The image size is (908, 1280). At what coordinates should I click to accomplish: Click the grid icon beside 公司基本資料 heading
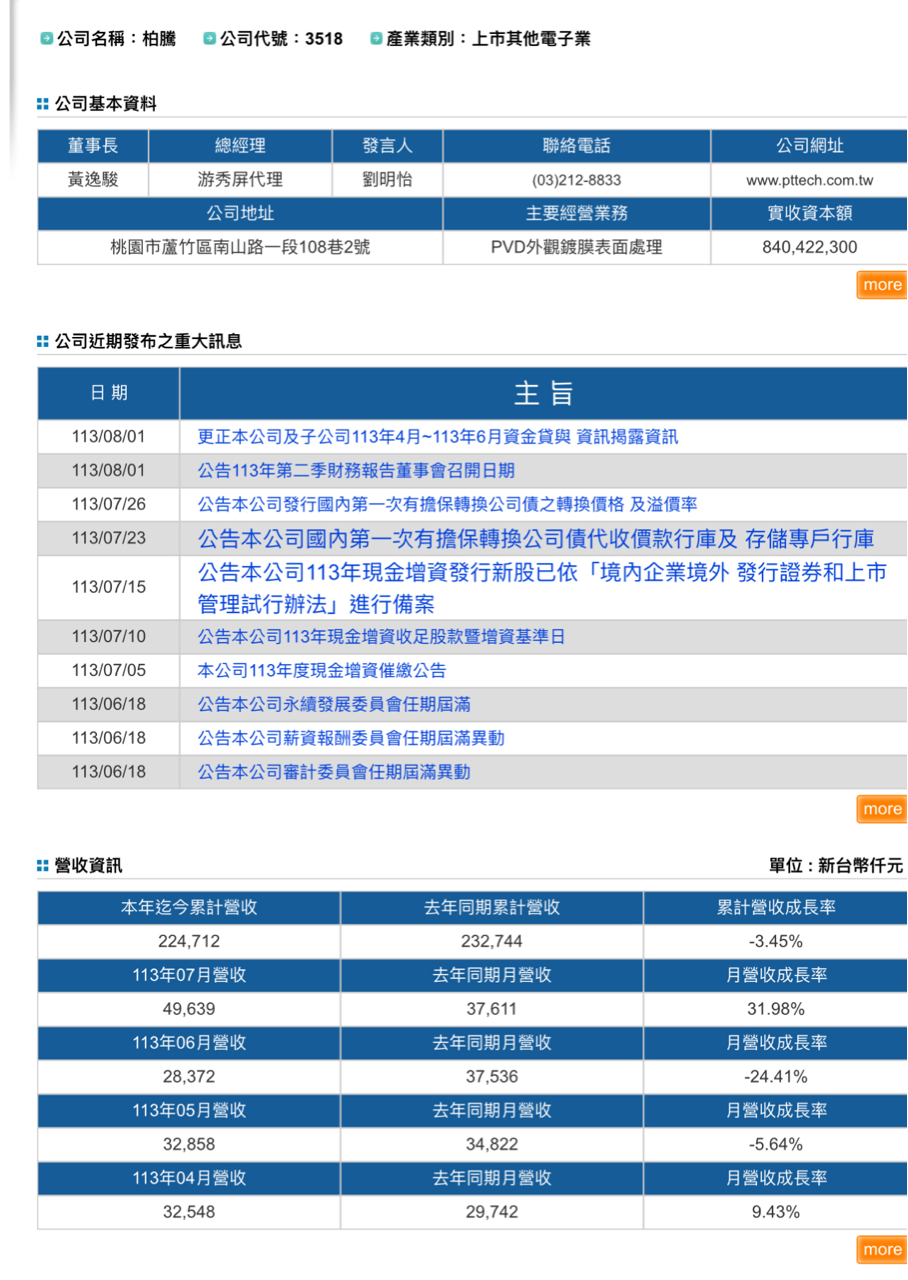43,104
